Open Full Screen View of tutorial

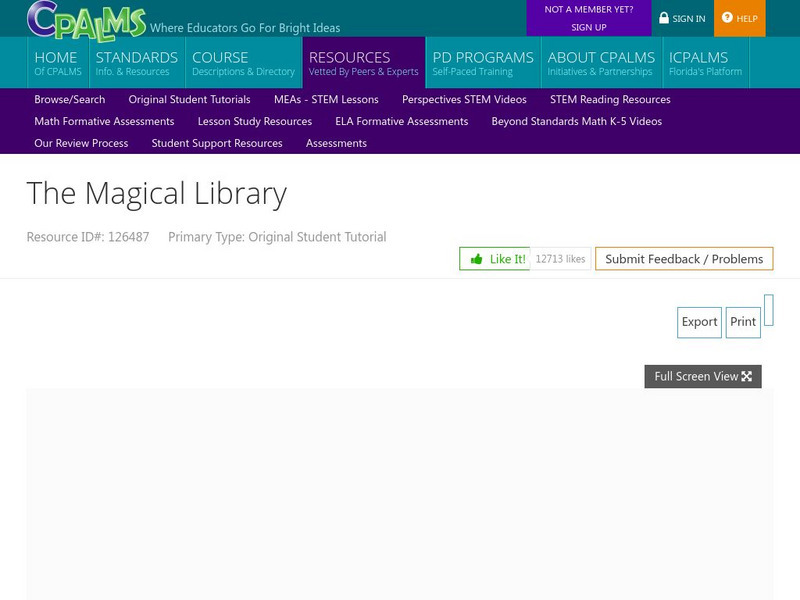[702, 377]
